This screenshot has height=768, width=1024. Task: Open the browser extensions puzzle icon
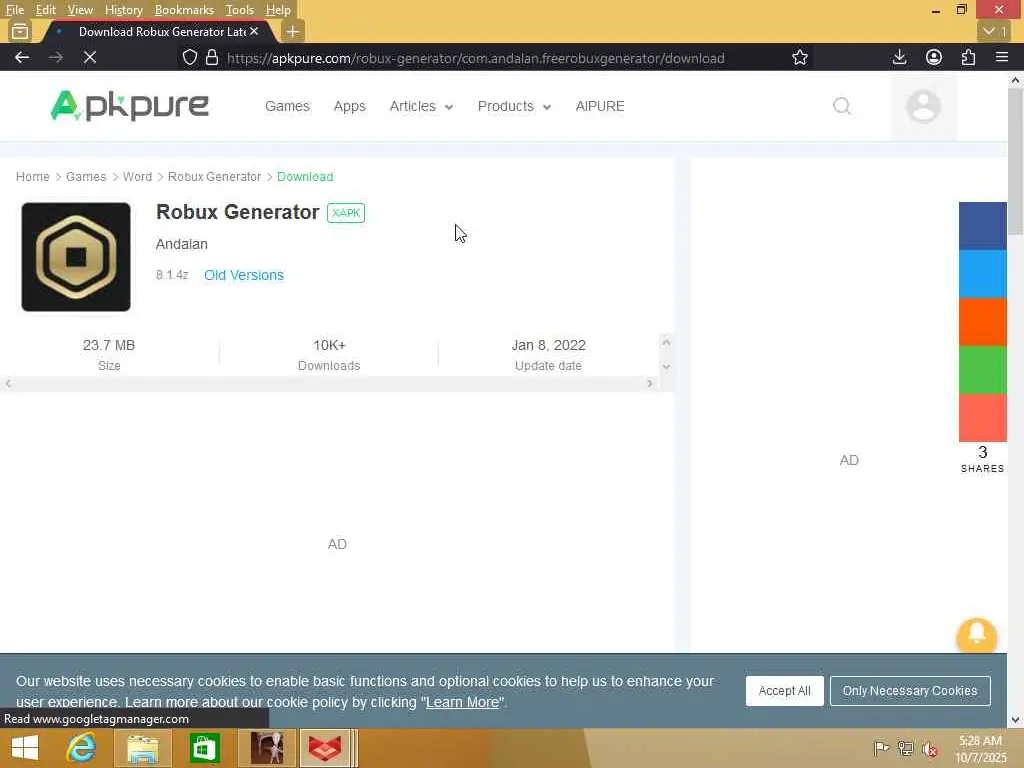968,57
